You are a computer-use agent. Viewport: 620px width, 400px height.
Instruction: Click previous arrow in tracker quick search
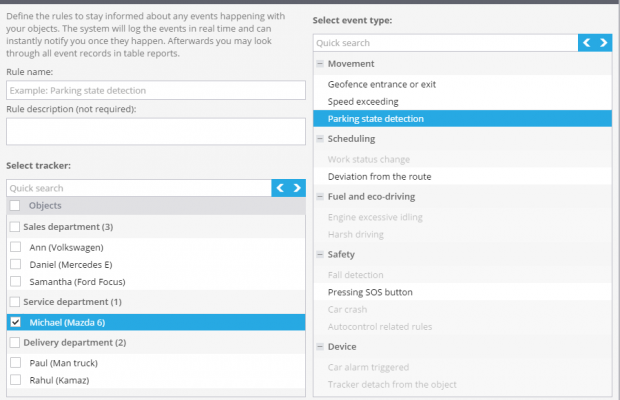pyautogui.click(x=280, y=188)
